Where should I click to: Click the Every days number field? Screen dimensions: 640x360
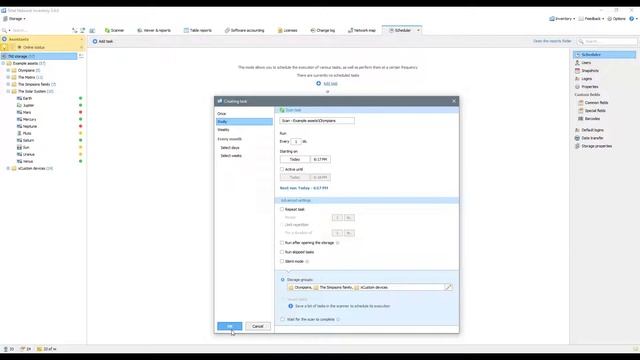click(296, 142)
